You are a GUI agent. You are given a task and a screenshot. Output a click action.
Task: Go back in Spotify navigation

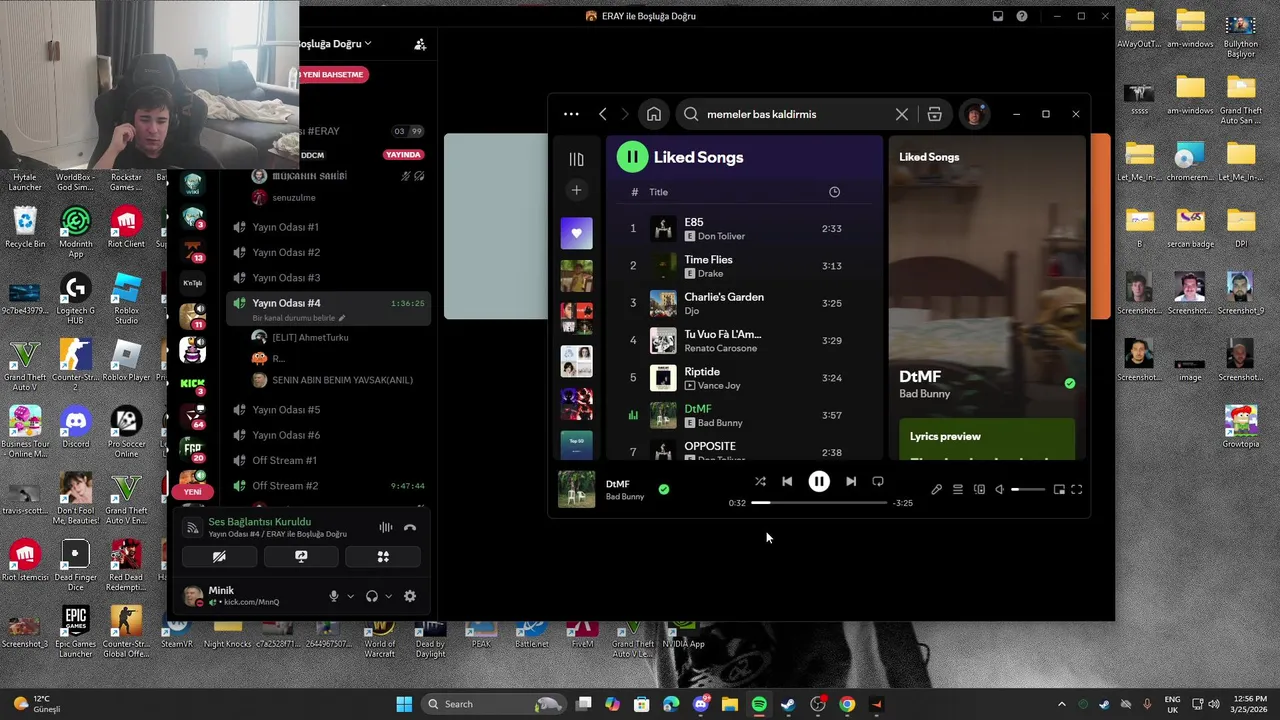click(x=603, y=114)
